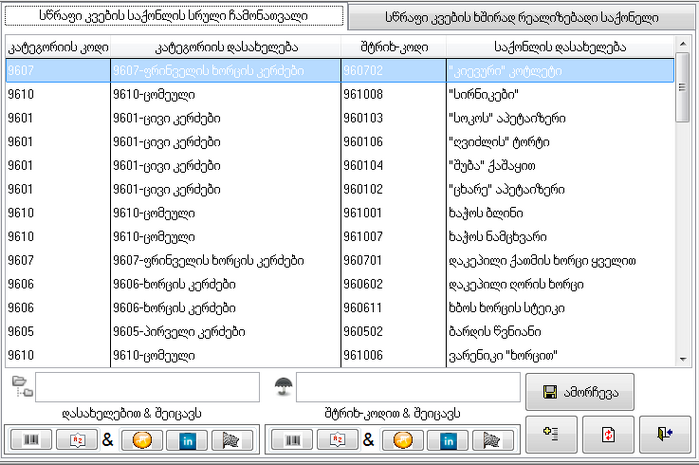
Task: Click the A-Z sort icon under the barcode filter
Action: 337,441
